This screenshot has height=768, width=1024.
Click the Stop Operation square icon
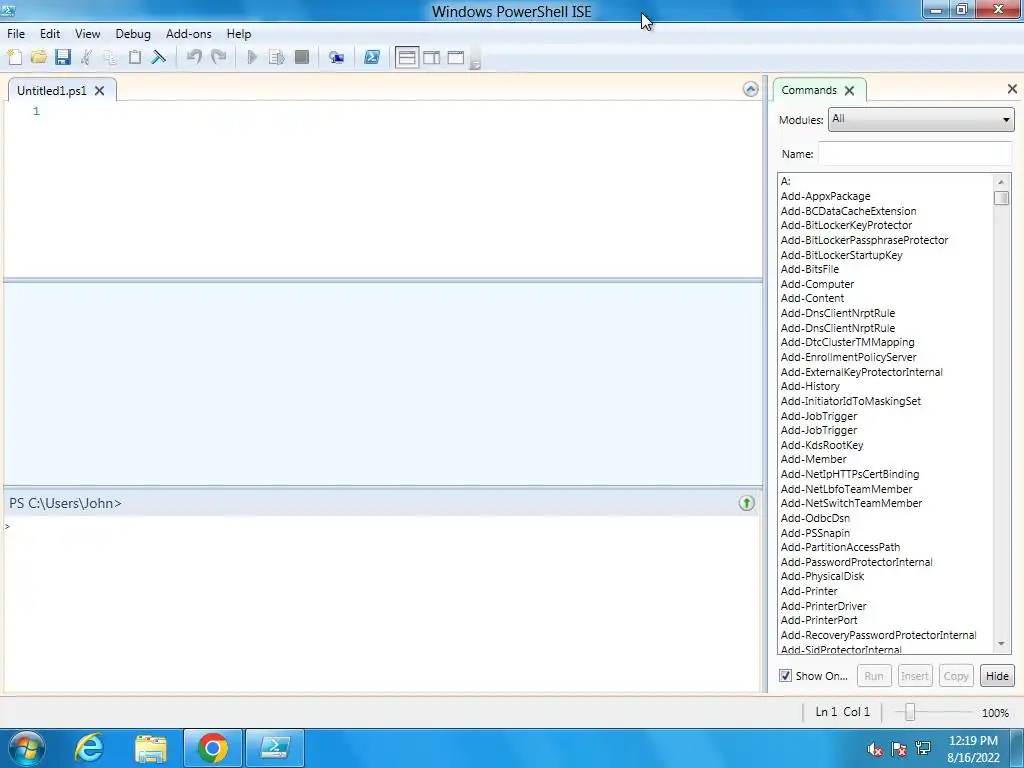(x=302, y=57)
